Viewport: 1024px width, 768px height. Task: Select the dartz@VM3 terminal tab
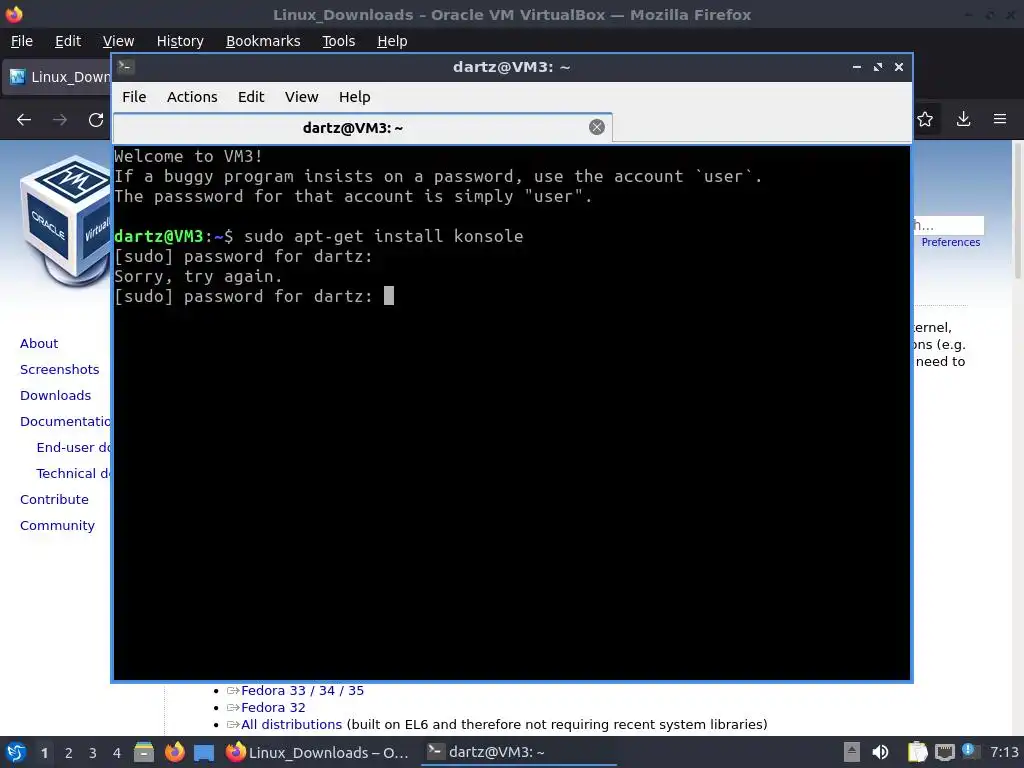click(x=362, y=127)
